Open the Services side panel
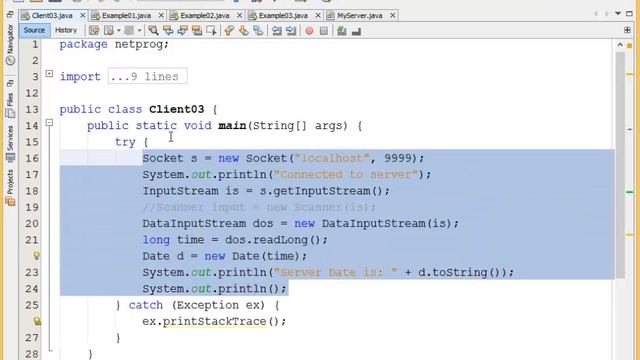This screenshot has width=640, height=360. 10,144
